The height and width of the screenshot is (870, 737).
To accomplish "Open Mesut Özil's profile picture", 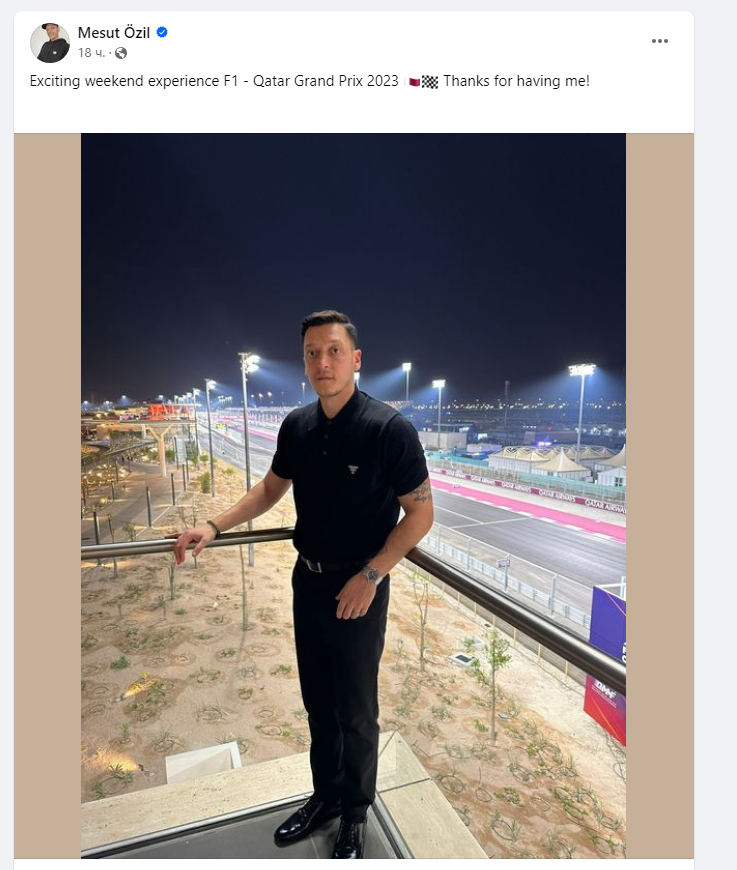I will (x=50, y=43).
